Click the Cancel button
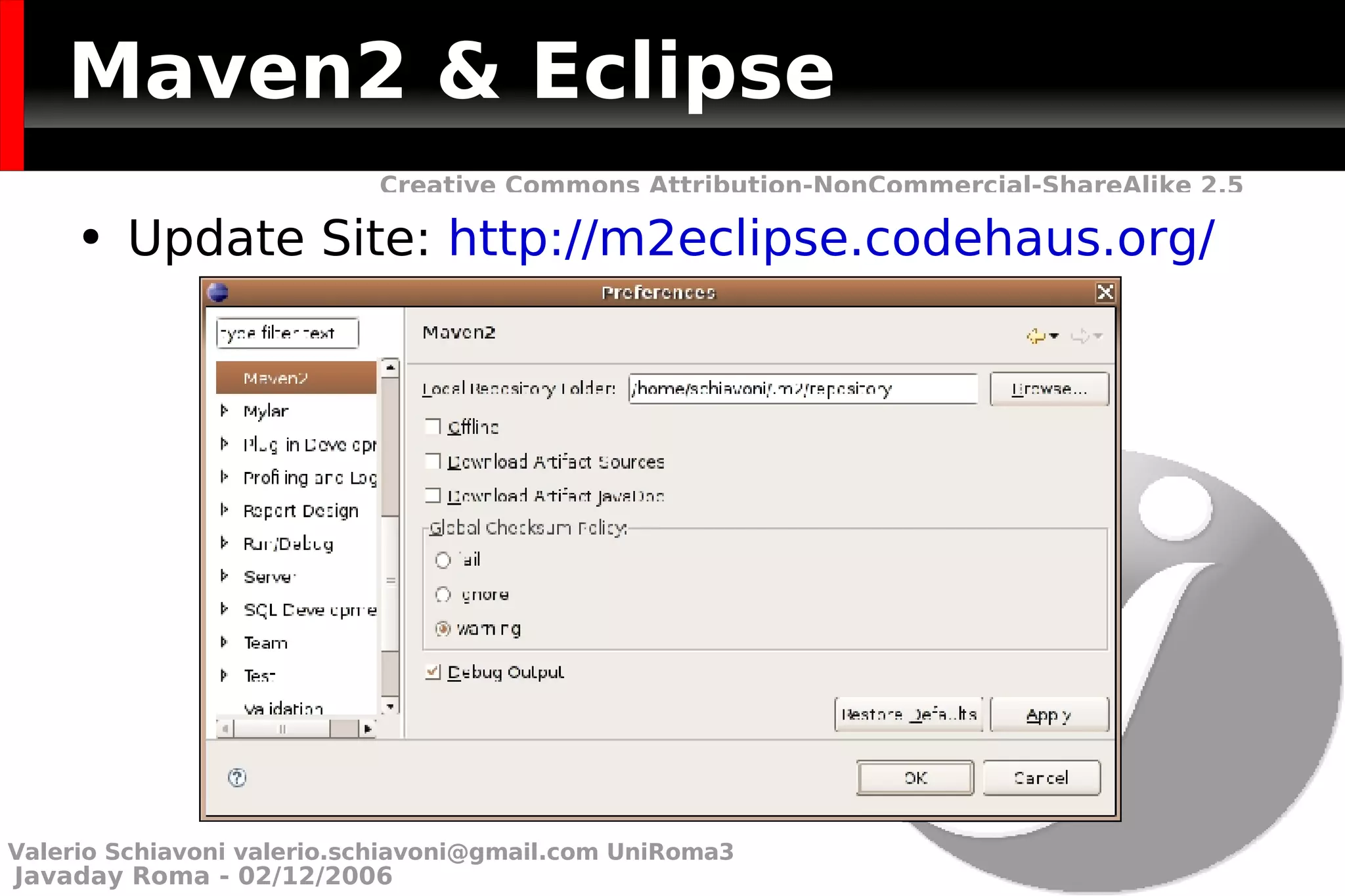This screenshot has width=1345, height=896. [1041, 778]
